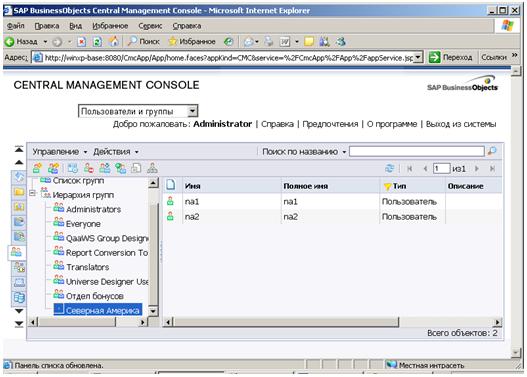The width and height of the screenshot is (527, 377).
Task: Click the table horizontal scrollbar right arrow
Action: (498, 323)
